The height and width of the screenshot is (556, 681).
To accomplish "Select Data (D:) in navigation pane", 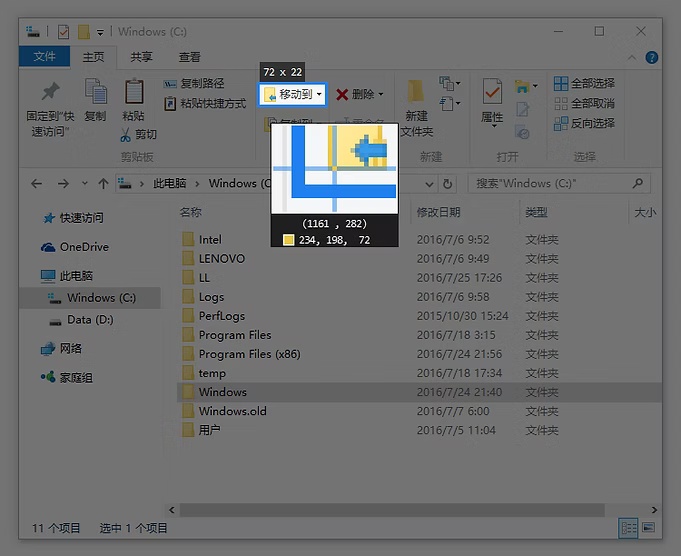I will pos(89,320).
